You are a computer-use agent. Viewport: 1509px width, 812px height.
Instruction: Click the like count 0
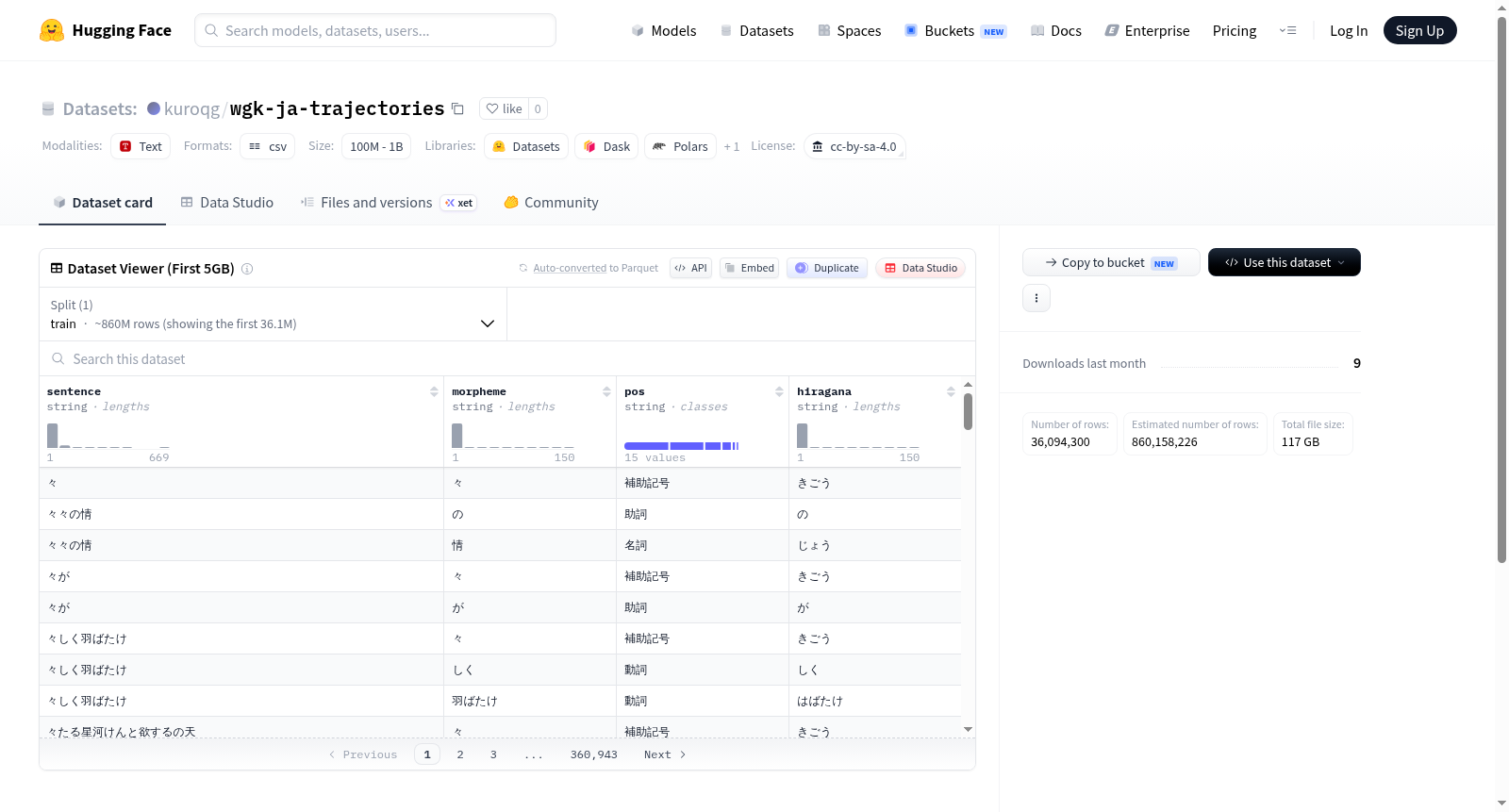tap(538, 108)
